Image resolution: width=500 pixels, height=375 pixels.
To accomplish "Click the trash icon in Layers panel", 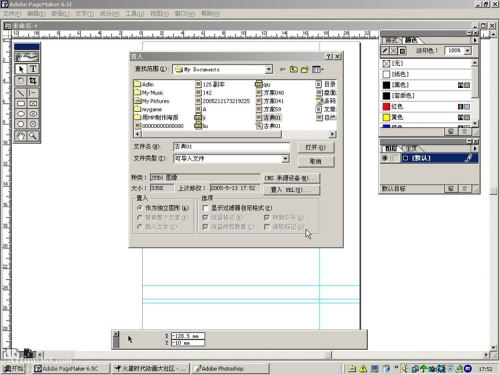I will pyautogui.click(x=464, y=189).
